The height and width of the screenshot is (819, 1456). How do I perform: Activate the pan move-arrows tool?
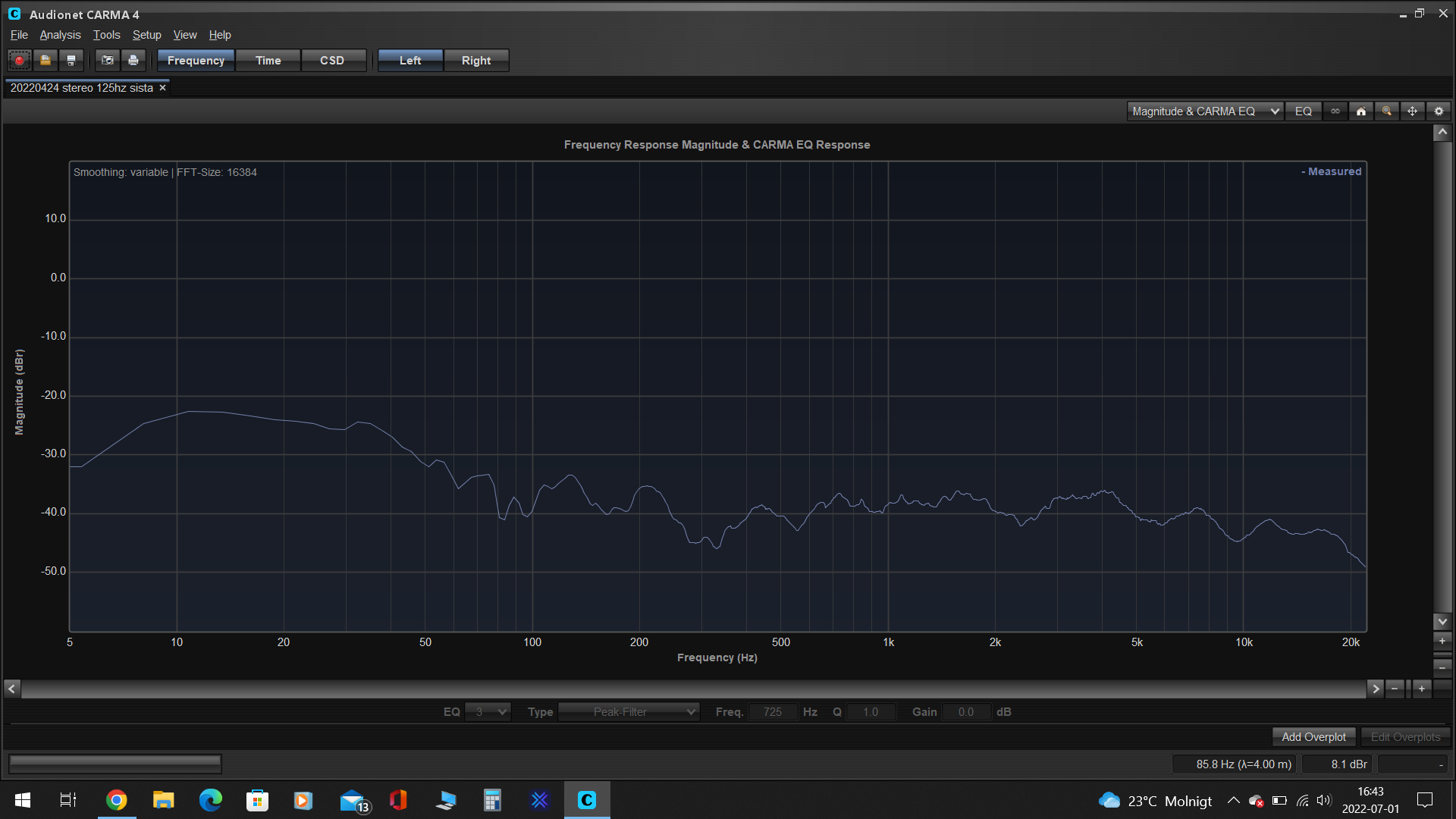click(x=1413, y=111)
